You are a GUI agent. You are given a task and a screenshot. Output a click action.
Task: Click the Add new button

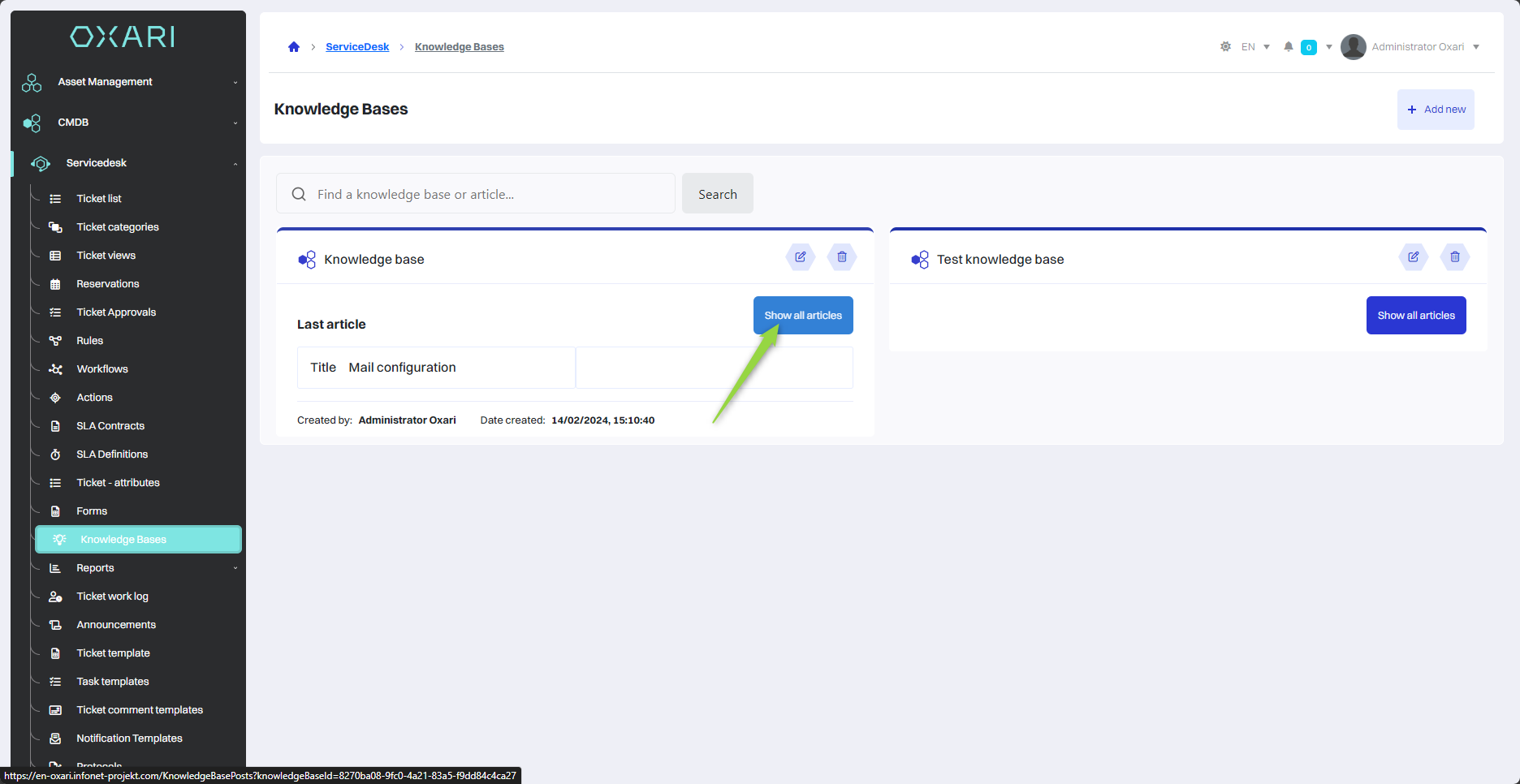click(1436, 110)
